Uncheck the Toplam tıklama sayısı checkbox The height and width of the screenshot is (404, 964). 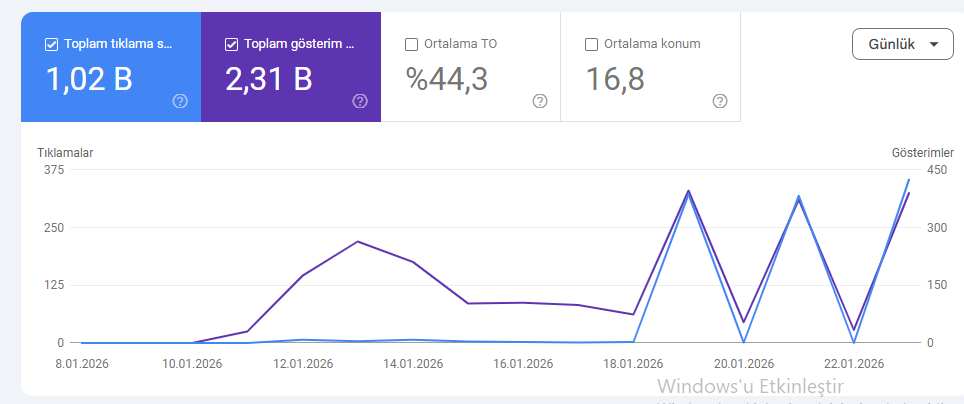(52, 44)
